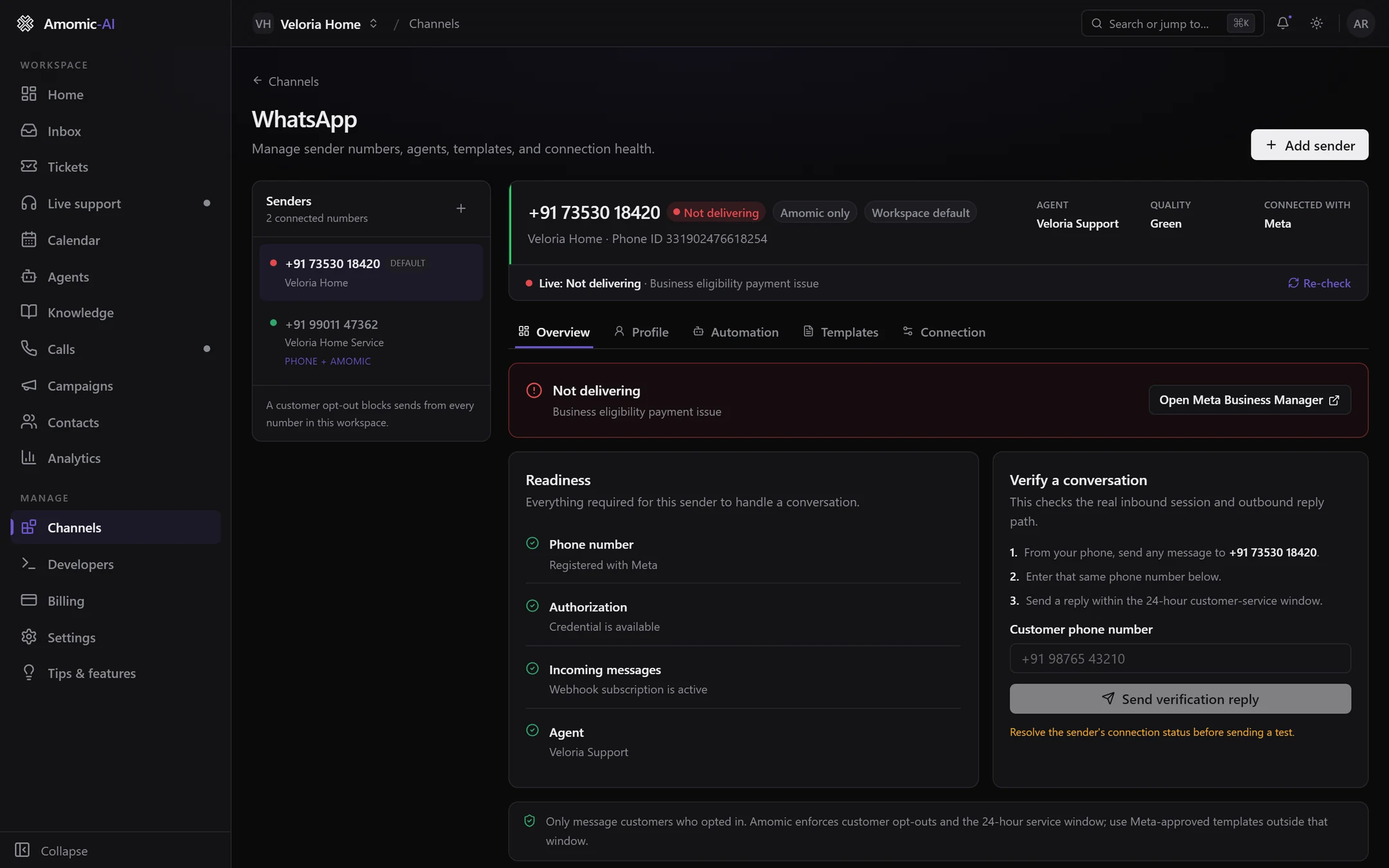Screen dimensions: 1389x868
Task: Navigate to Agents page
Action: (116, 277)
